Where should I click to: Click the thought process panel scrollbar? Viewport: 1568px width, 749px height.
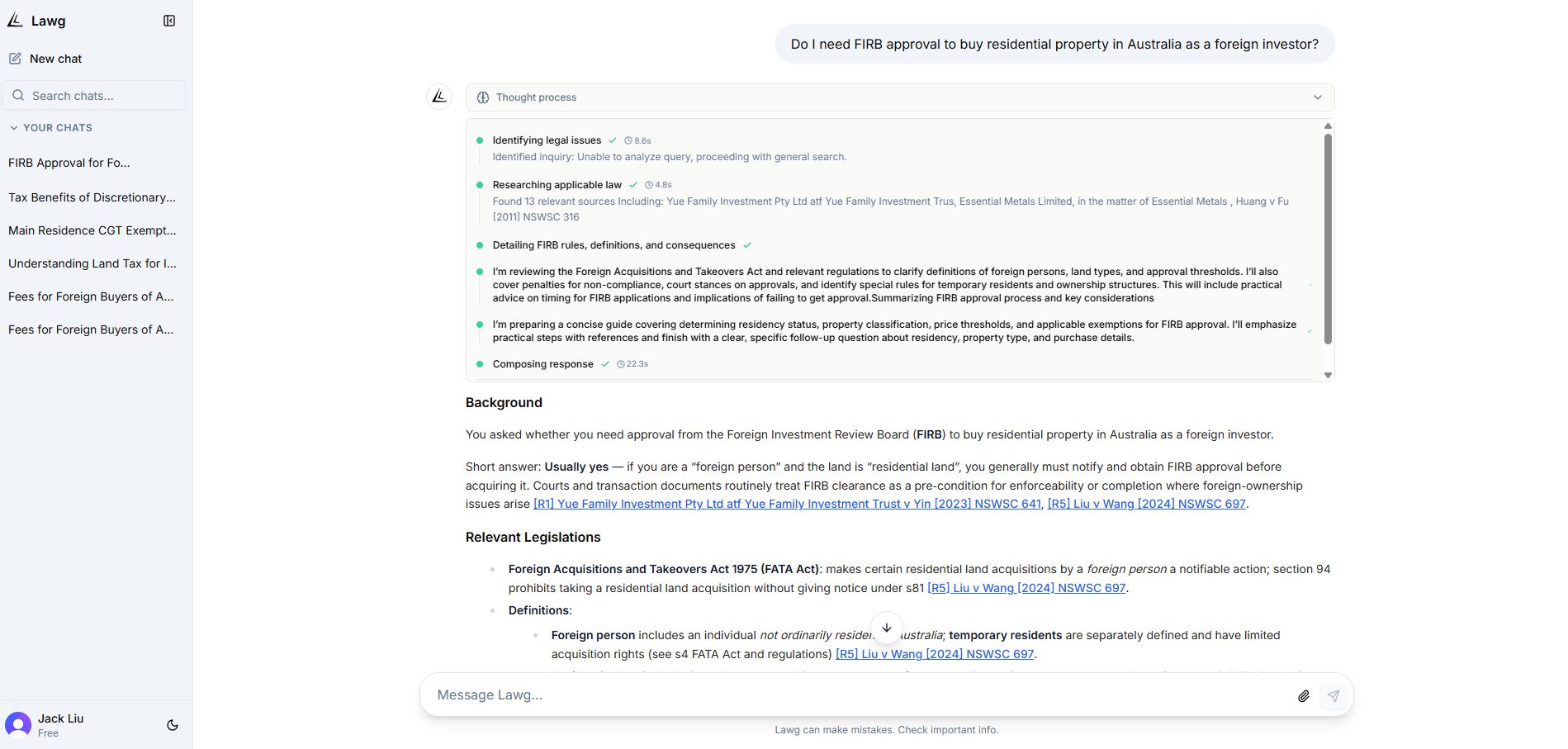[x=1328, y=239]
